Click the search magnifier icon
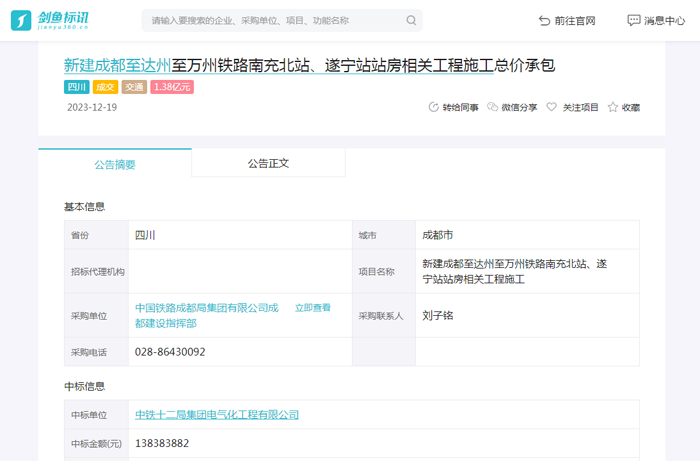The image size is (700, 461). pos(411,20)
